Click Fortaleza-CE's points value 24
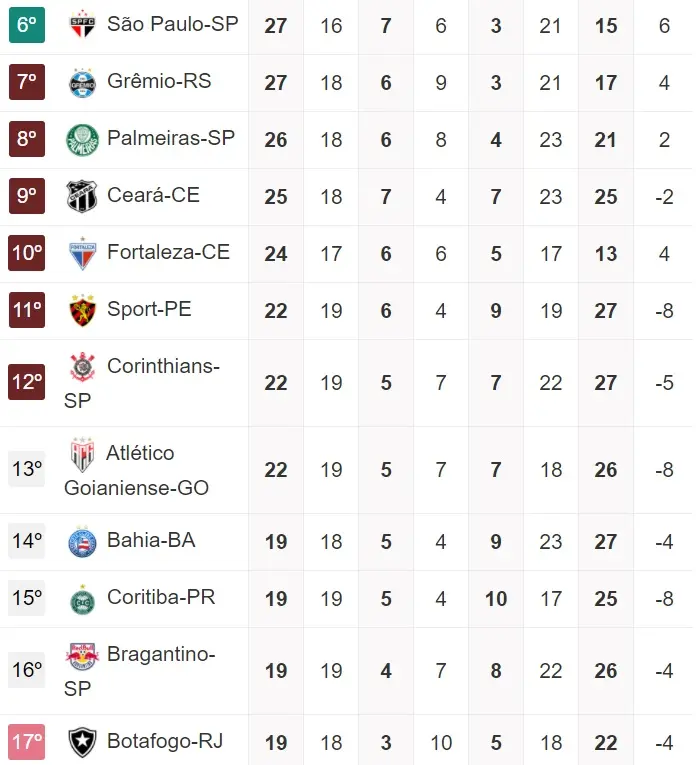This screenshot has height=765, width=696. click(x=276, y=254)
